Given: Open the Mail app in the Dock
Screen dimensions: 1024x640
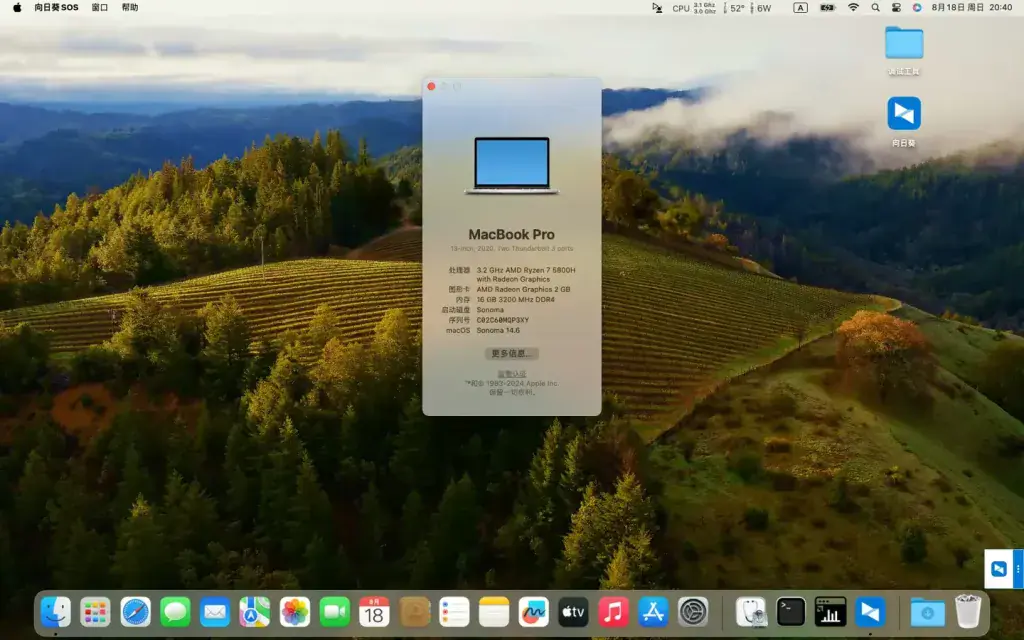Looking at the screenshot, I should tap(215, 612).
